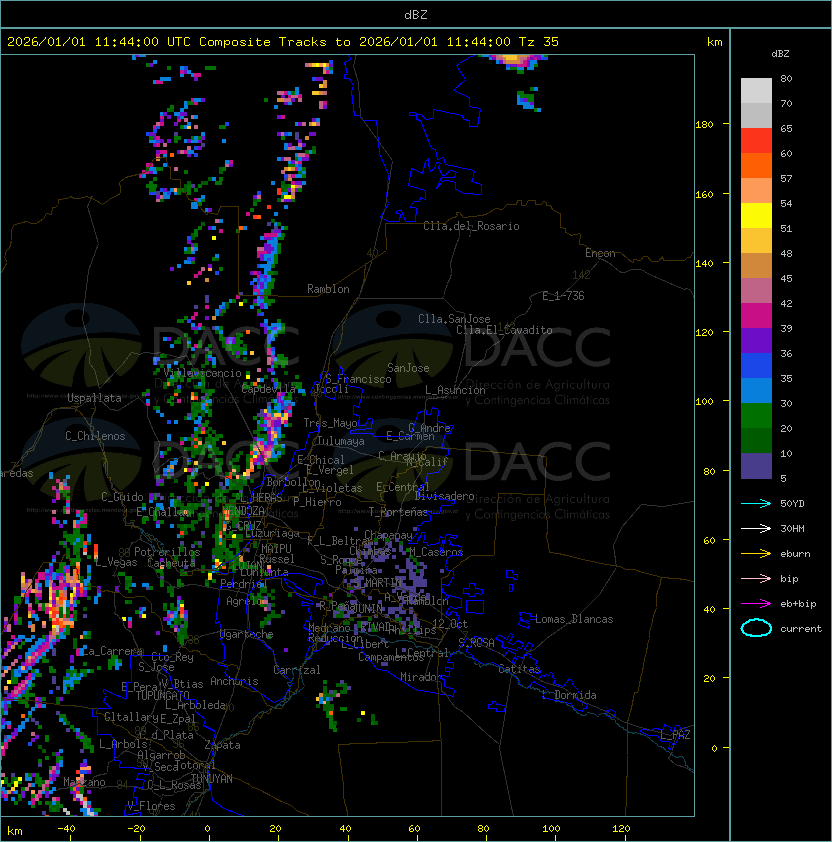Click the 'Clla.del_Rosario' map label

click(x=471, y=226)
